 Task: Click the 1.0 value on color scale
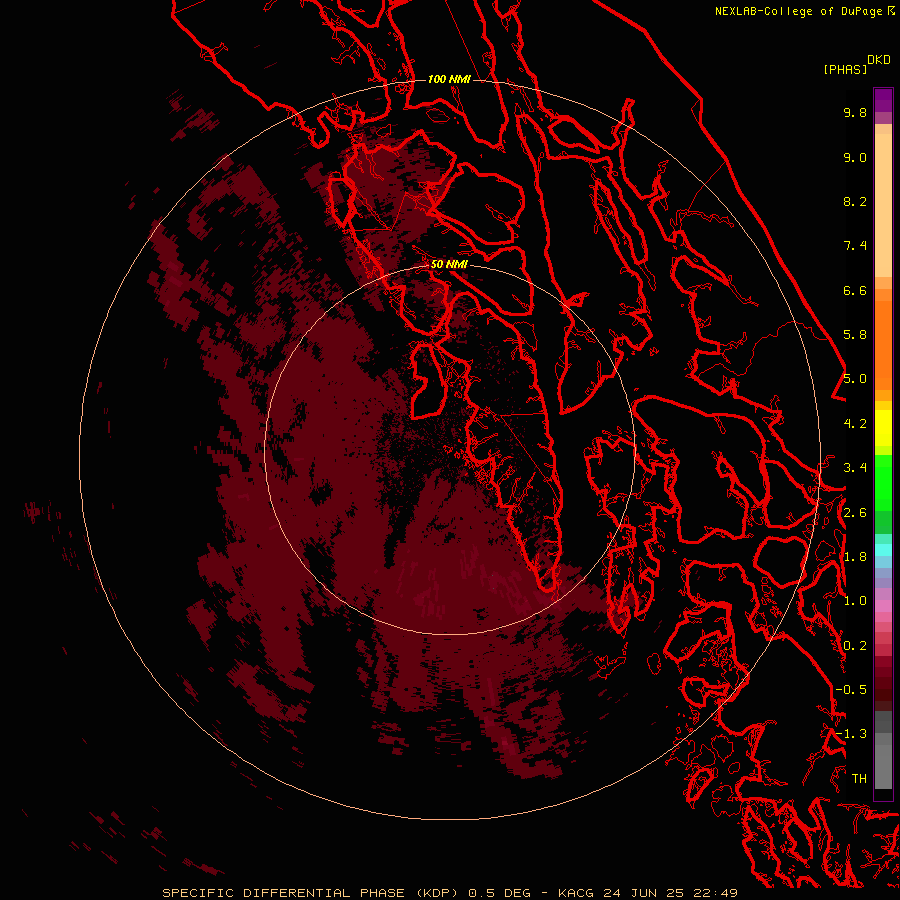855,601
